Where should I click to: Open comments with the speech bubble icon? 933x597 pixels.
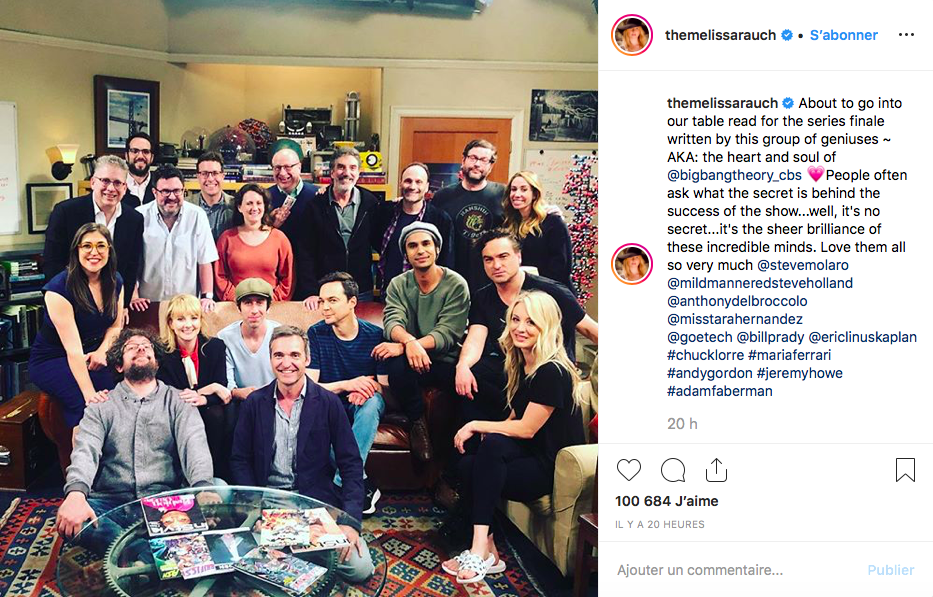pyautogui.click(x=673, y=470)
